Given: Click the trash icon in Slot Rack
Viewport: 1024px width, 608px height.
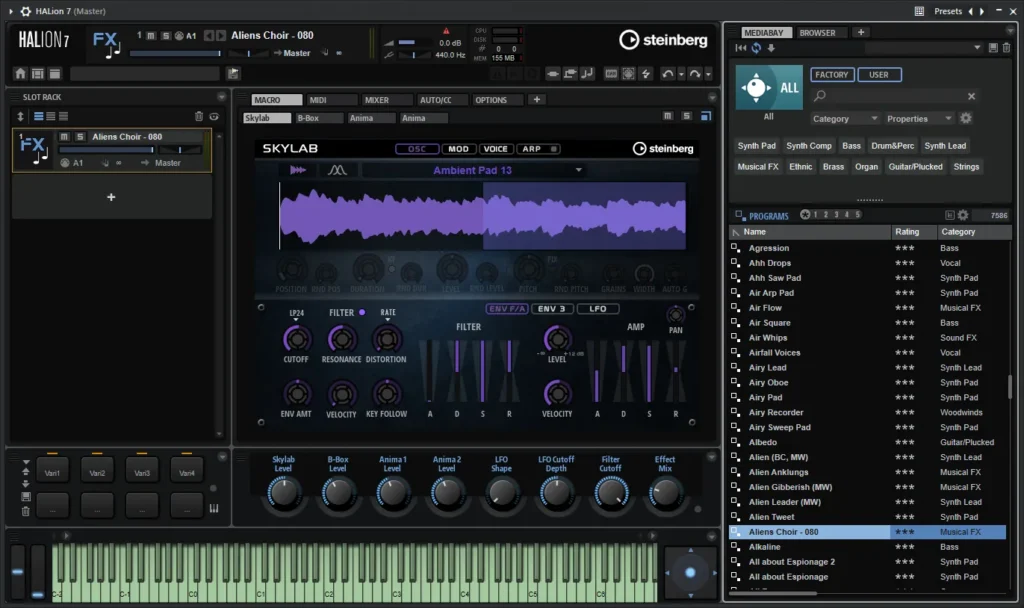Looking at the screenshot, I should click(199, 116).
